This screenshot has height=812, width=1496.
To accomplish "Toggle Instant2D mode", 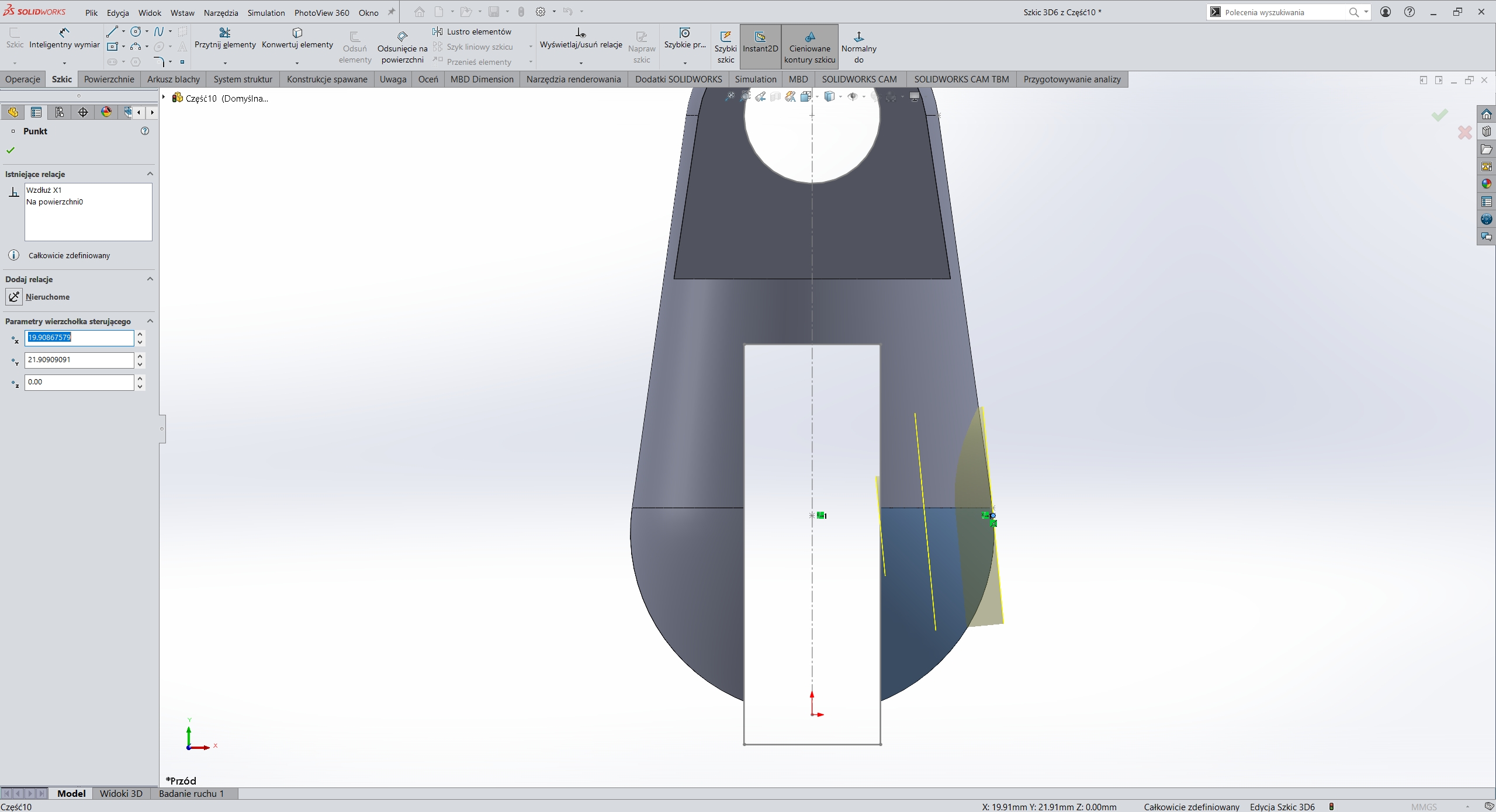I will [760, 47].
